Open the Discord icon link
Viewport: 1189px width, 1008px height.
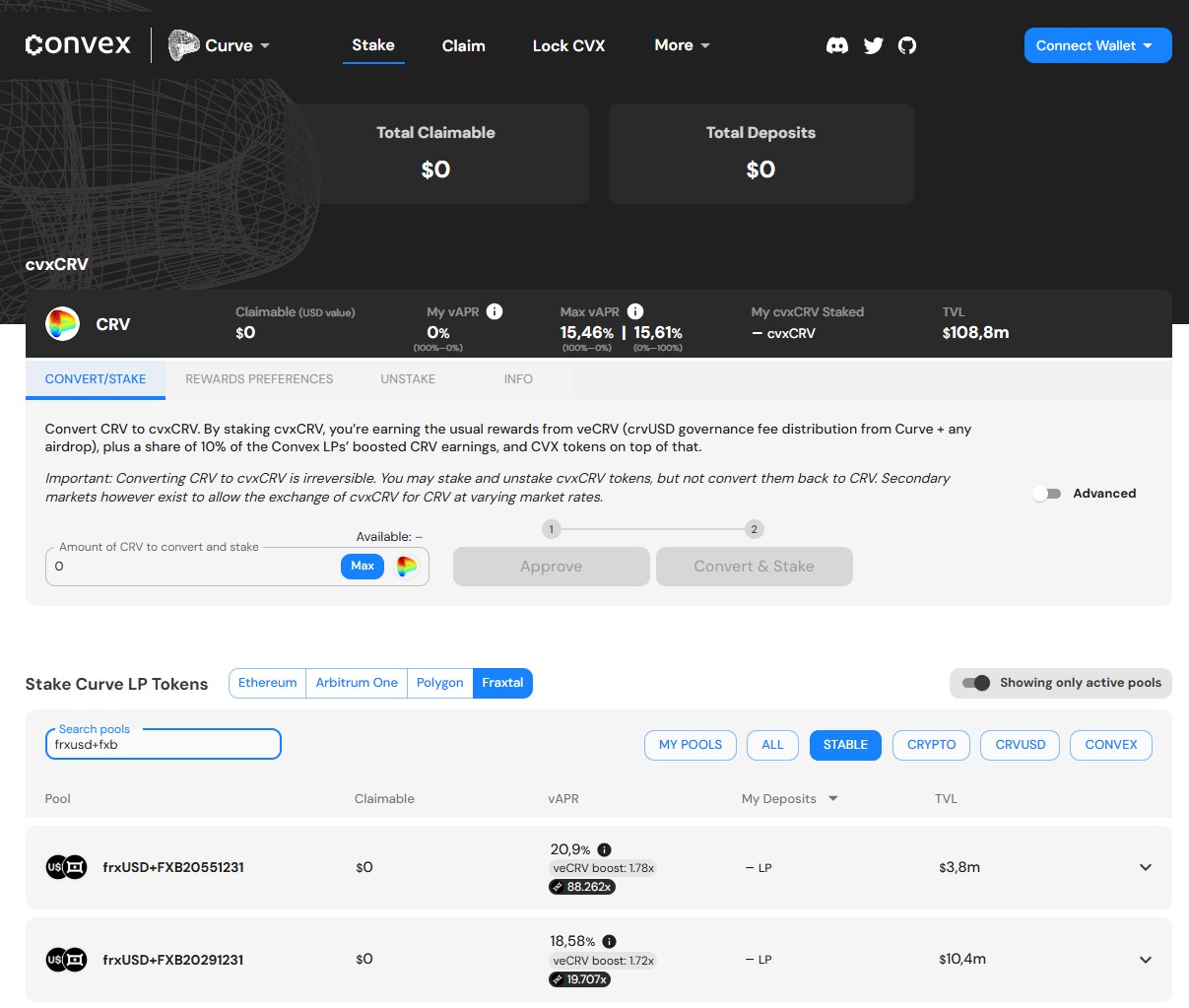[x=837, y=45]
